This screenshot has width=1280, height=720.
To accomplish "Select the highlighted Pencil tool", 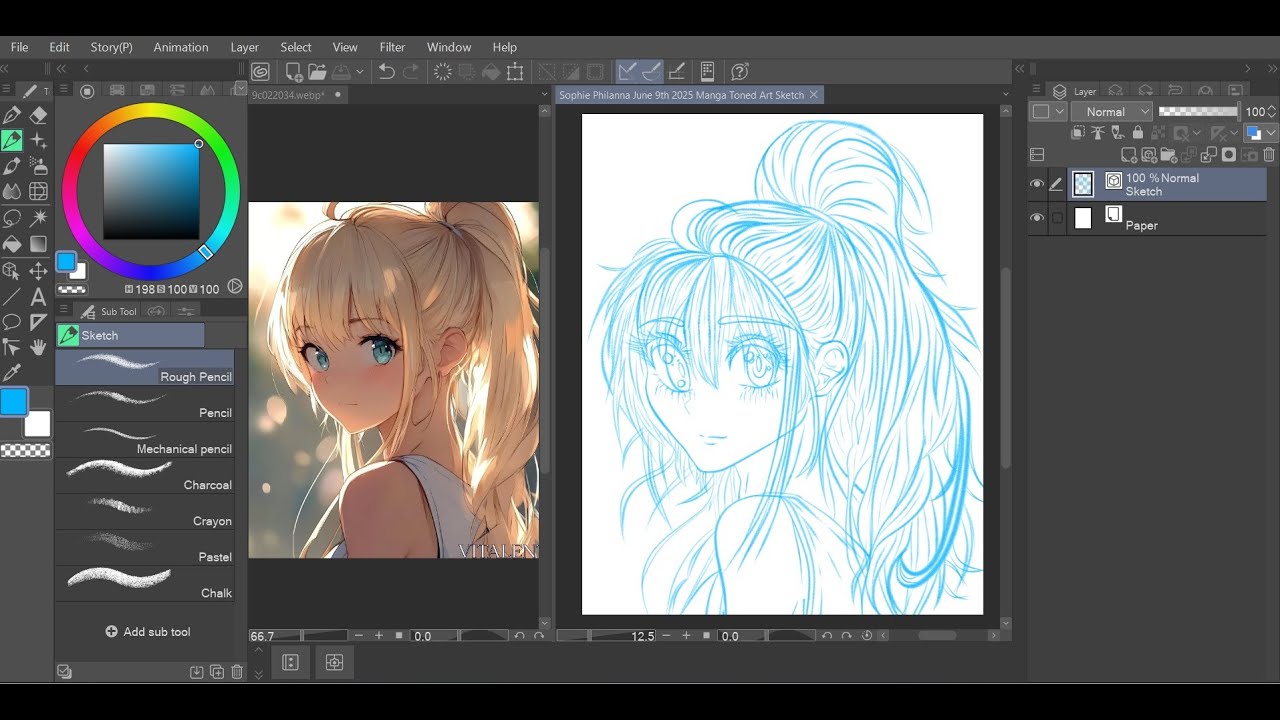I will pyautogui.click(x=12, y=141).
